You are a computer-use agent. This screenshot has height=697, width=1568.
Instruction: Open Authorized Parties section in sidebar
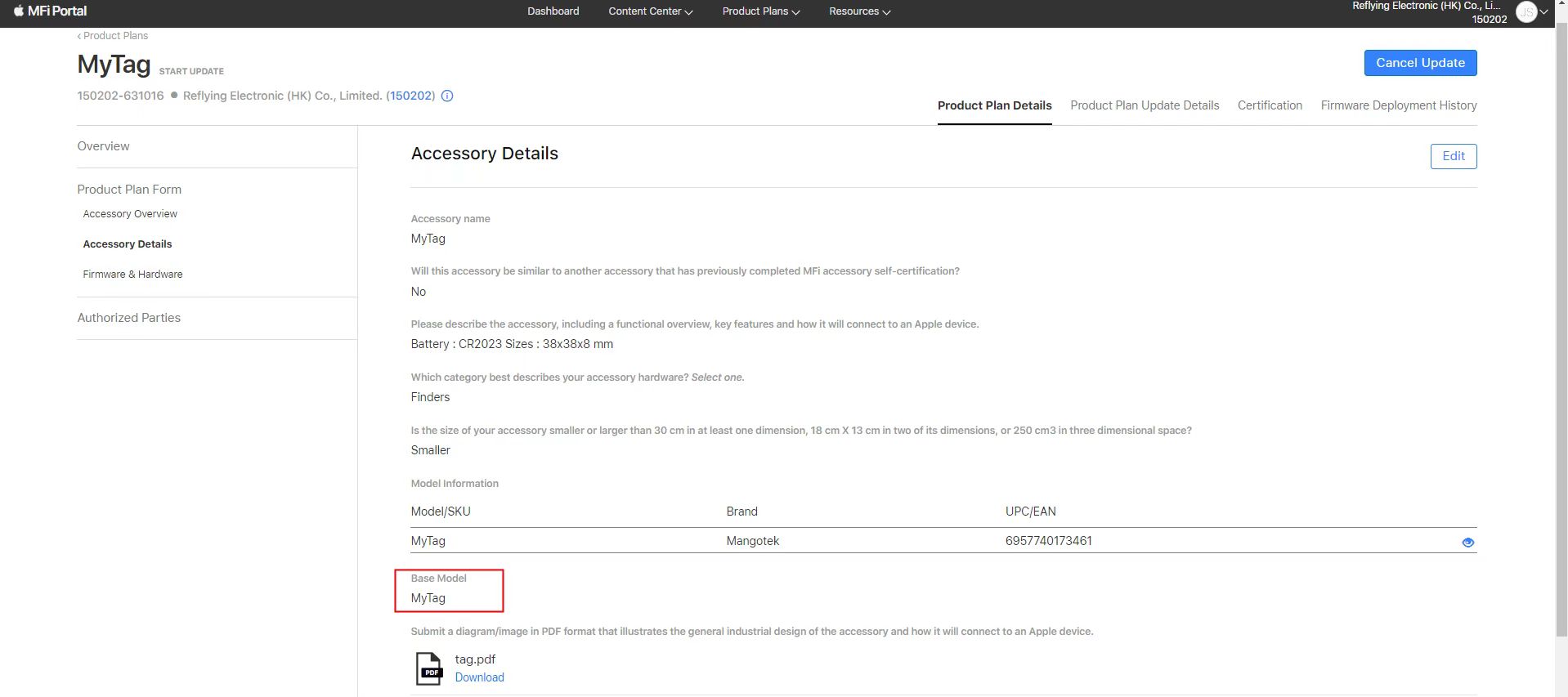[128, 318]
